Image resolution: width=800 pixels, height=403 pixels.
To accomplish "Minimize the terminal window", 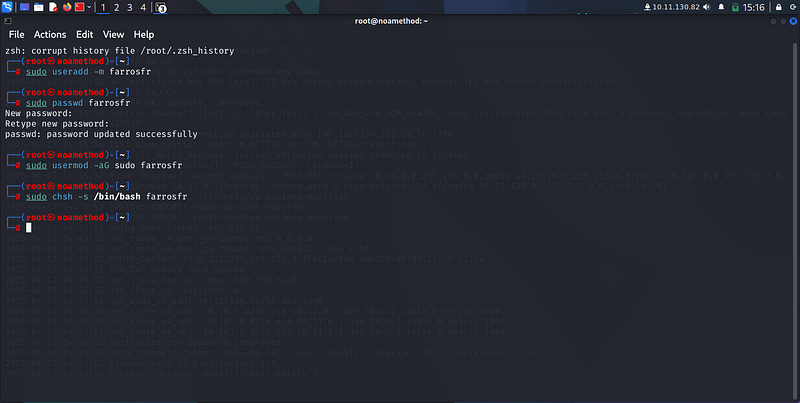I will click(x=773, y=21).
